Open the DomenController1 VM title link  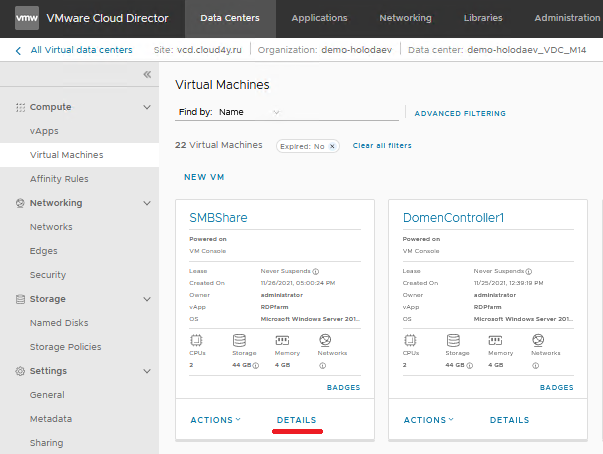pos(453,218)
